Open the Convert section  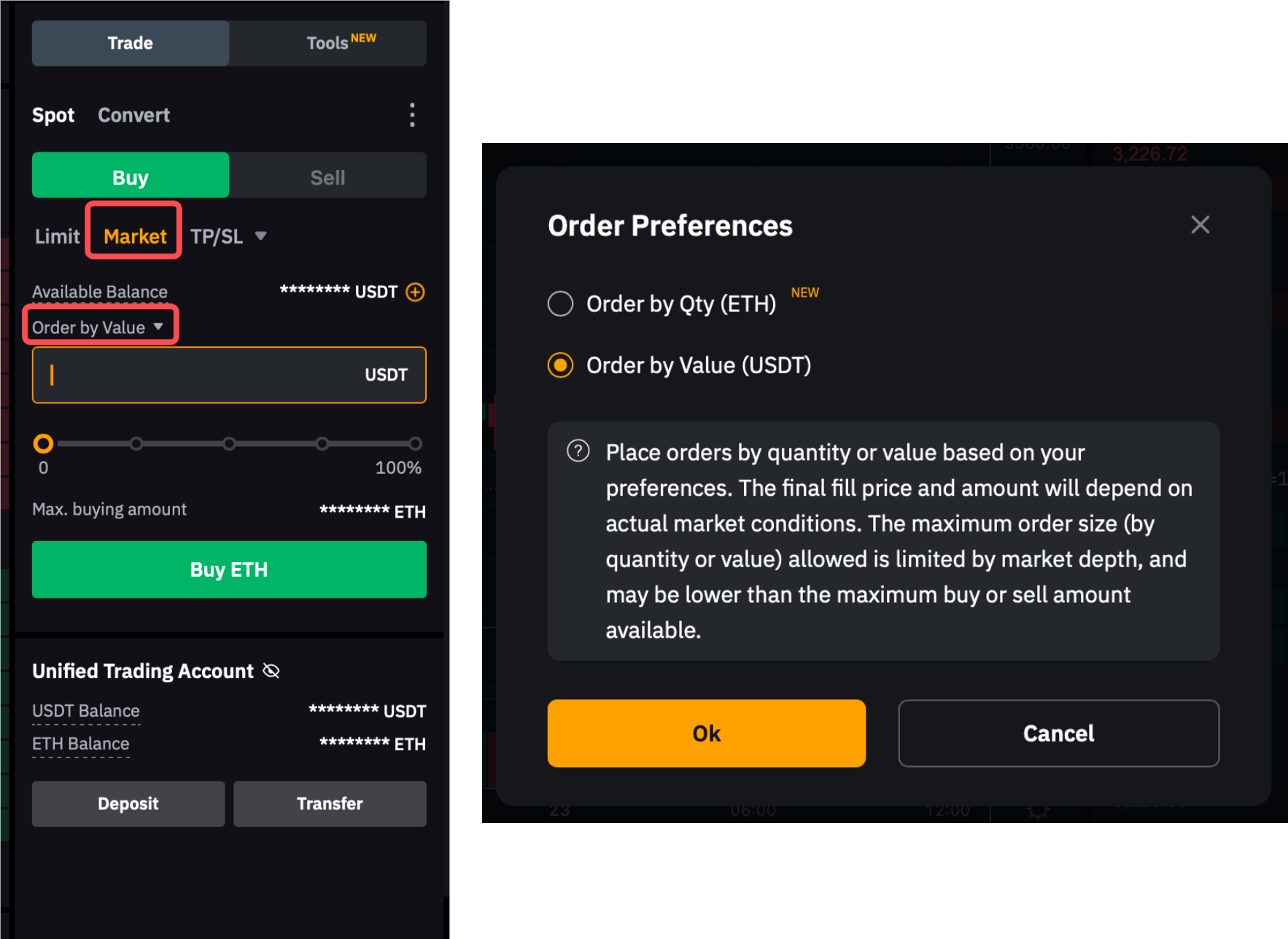[133, 115]
